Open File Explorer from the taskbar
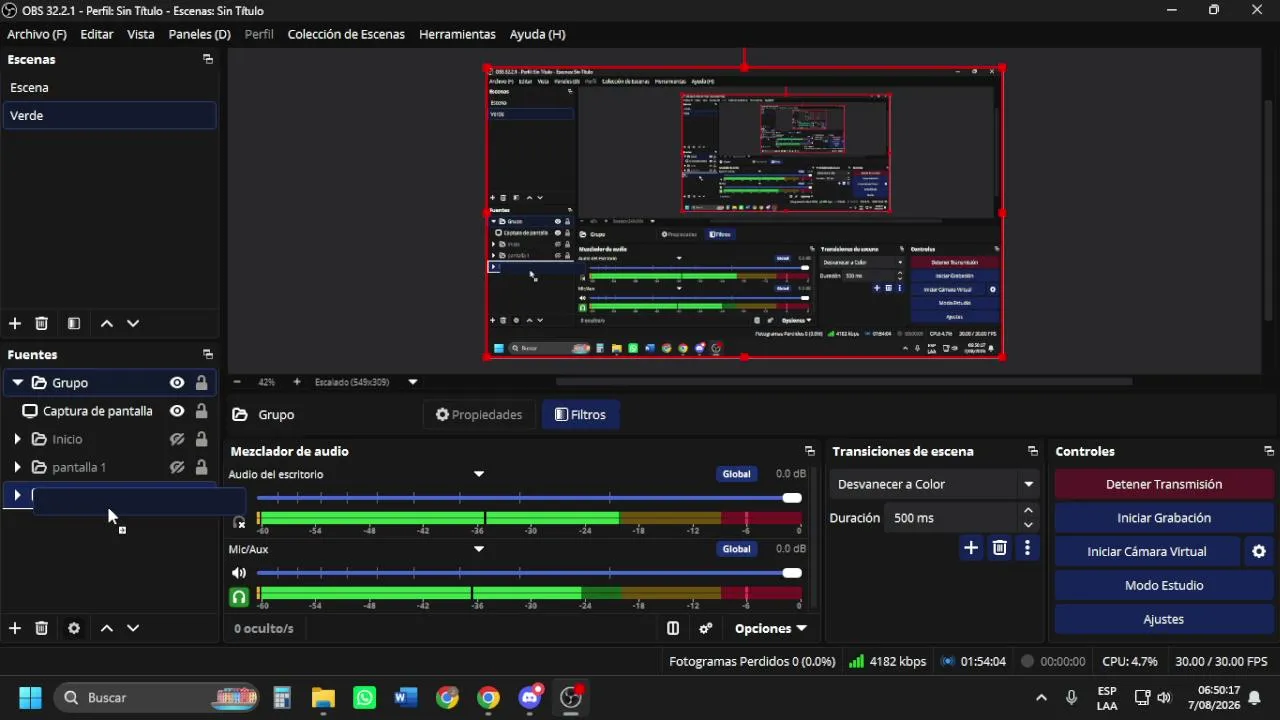The height and width of the screenshot is (720, 1280). [323, 697]
